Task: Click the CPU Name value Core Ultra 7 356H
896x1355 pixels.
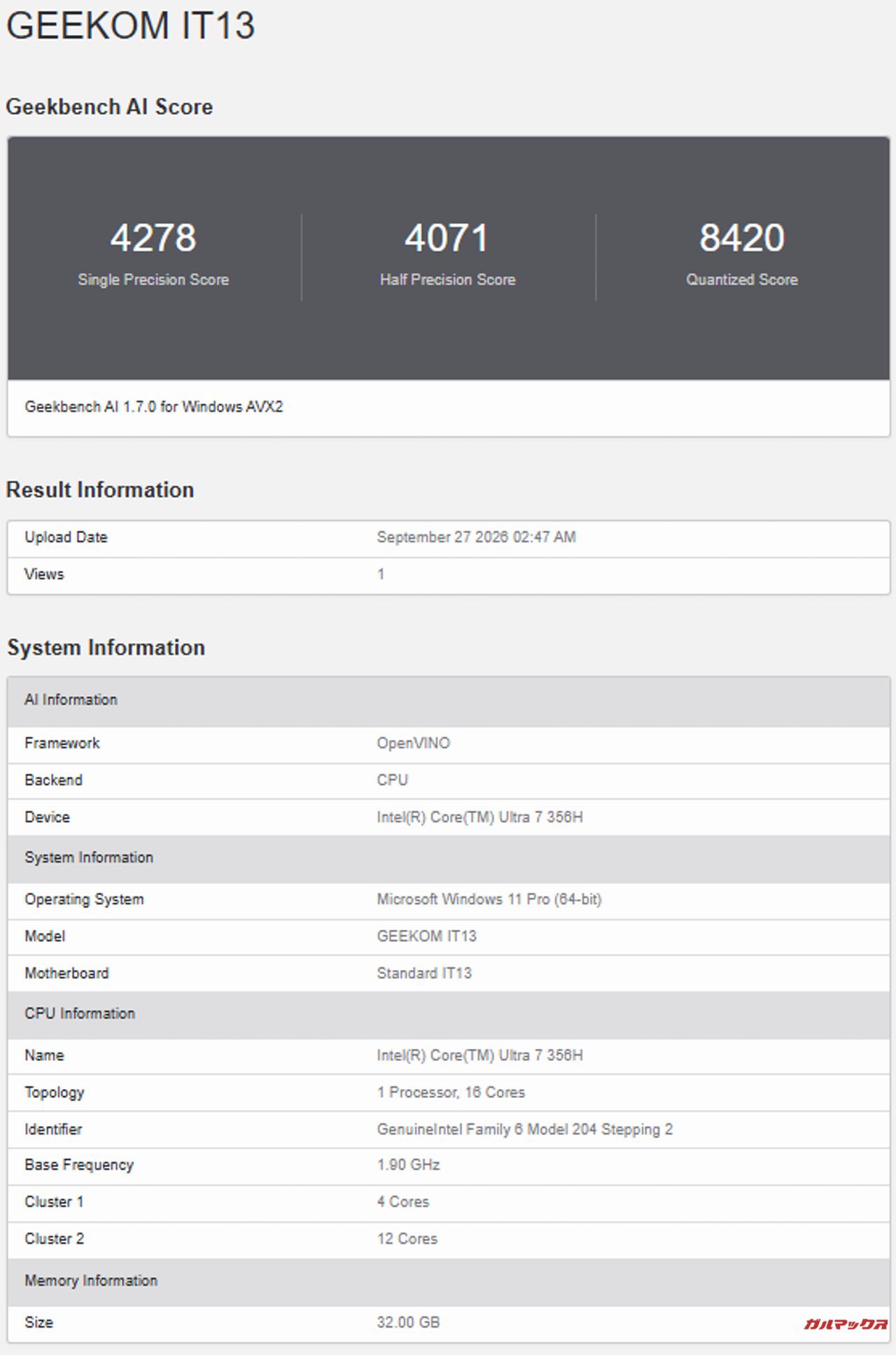Action: (479, 1055)
